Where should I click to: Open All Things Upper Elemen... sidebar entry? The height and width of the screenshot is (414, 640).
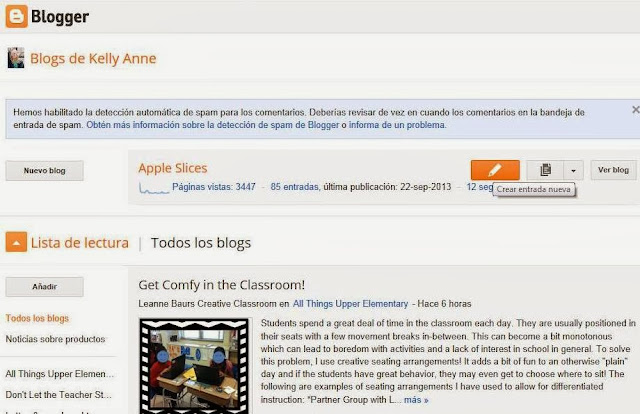click(60, 374)
